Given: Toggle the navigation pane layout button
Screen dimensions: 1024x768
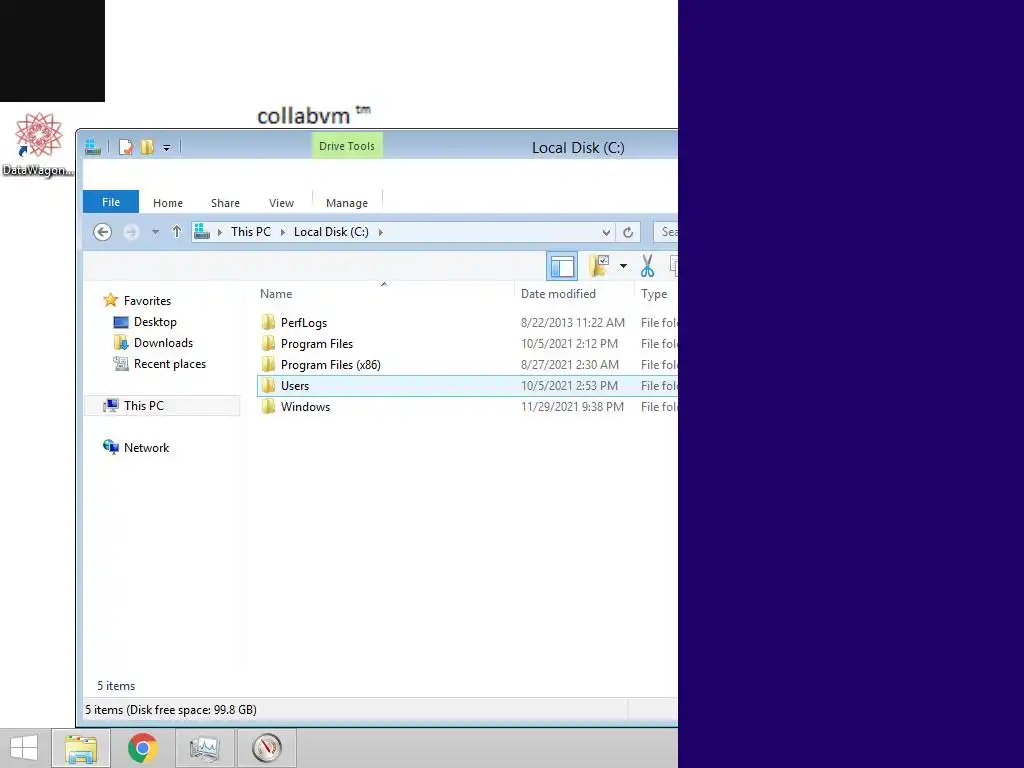Looking at the screenshot, I should tap(562, 266).
